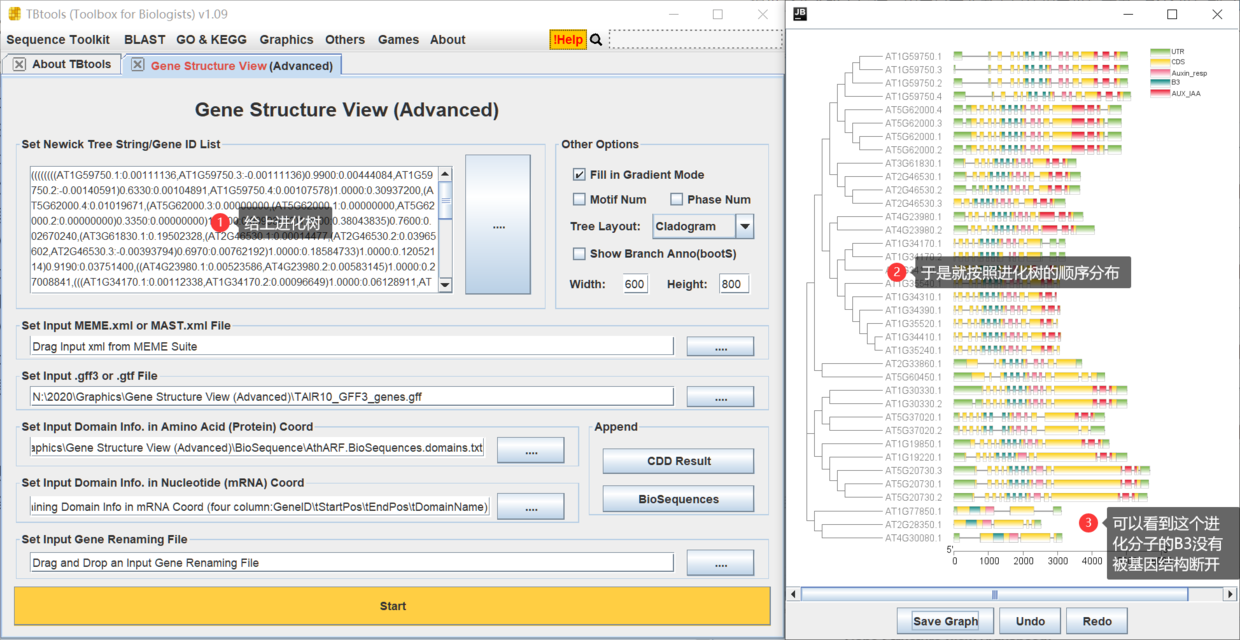Open the red !Help button
Viewport: 1240px width, 640px height.
coord(568,40)
